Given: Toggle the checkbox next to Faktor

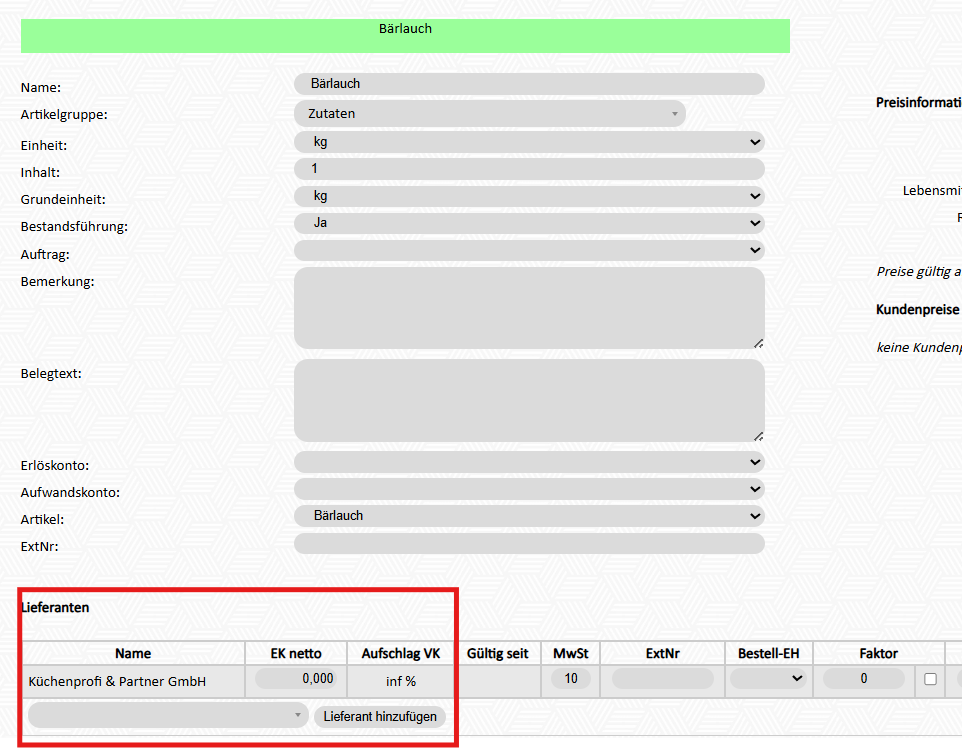Looking at the screenshot, I should [930, 679].
